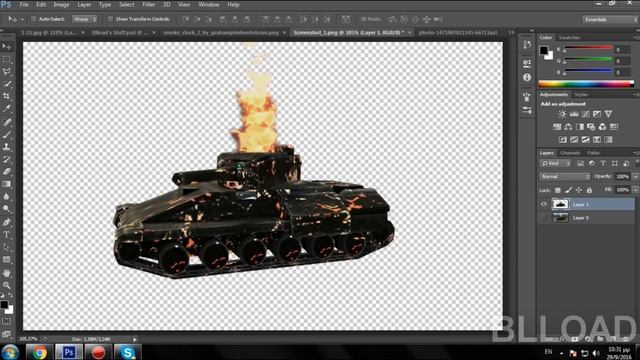Select the Brush tool

[7, 134]
